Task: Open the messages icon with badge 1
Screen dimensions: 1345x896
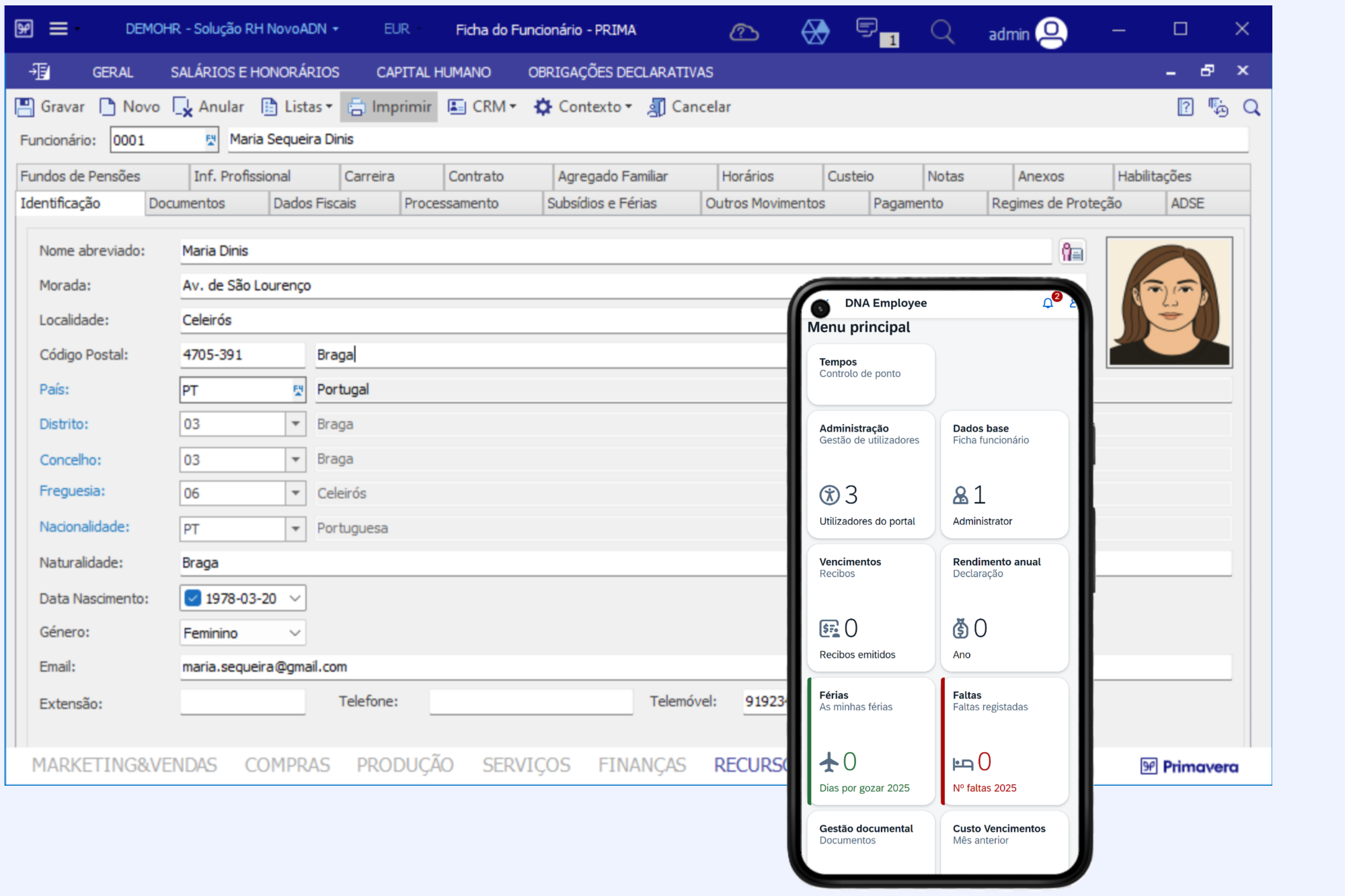Action: (x=877, y=32)
